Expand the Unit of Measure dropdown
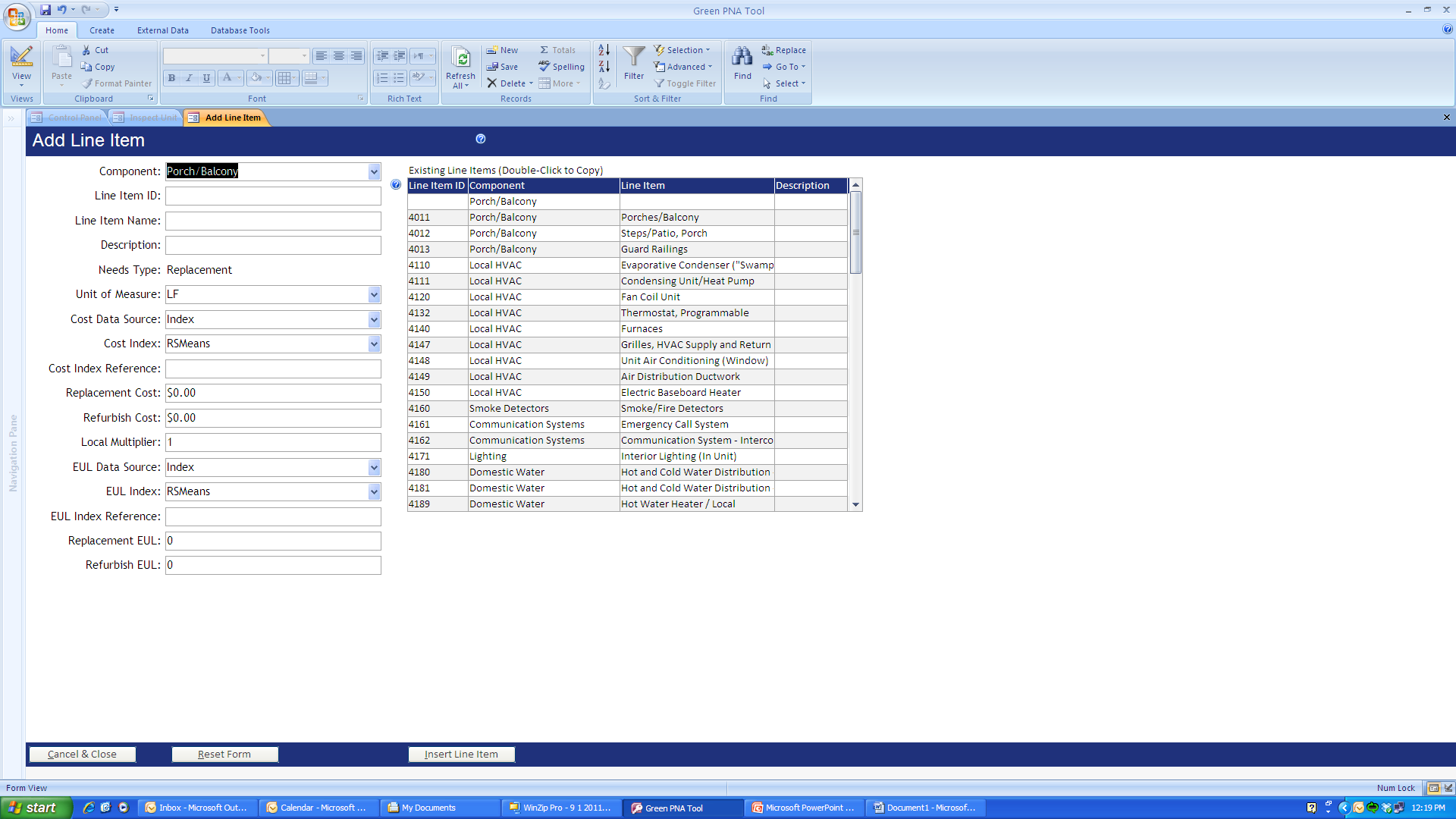The width and height of the screenshot is (1456, 819). [374, 295]
